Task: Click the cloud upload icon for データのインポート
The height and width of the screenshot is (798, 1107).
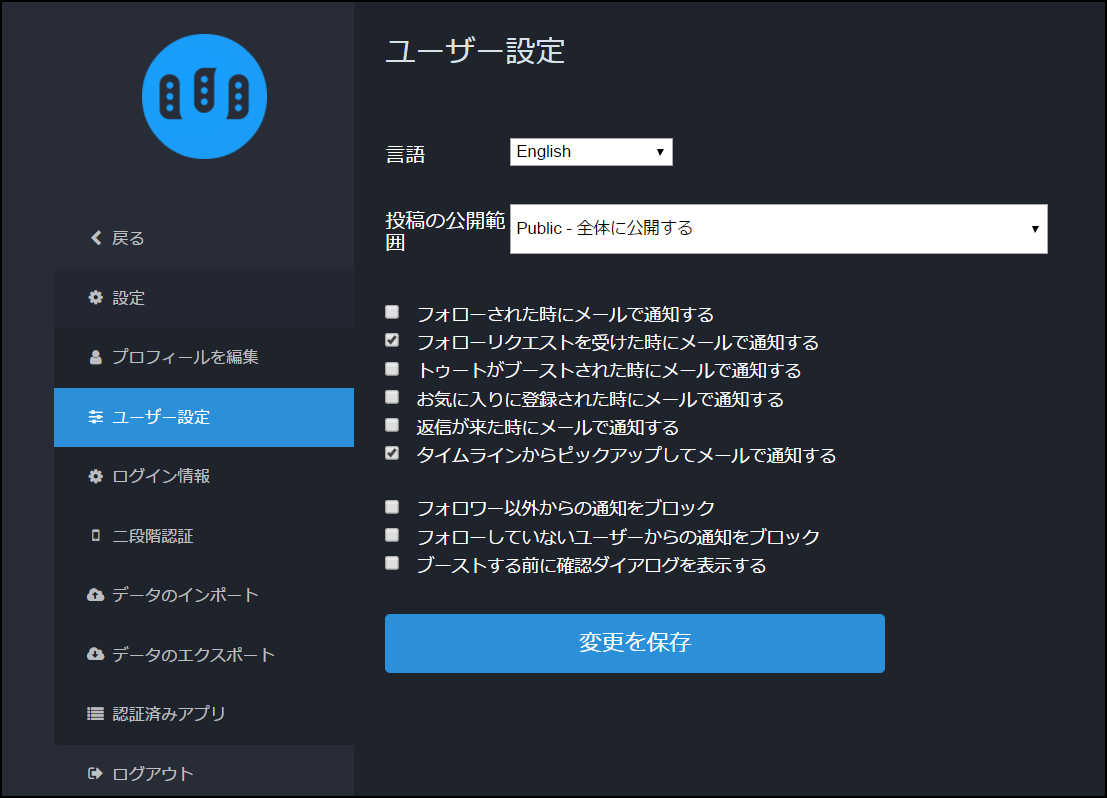Action: (x=96, y=595)
